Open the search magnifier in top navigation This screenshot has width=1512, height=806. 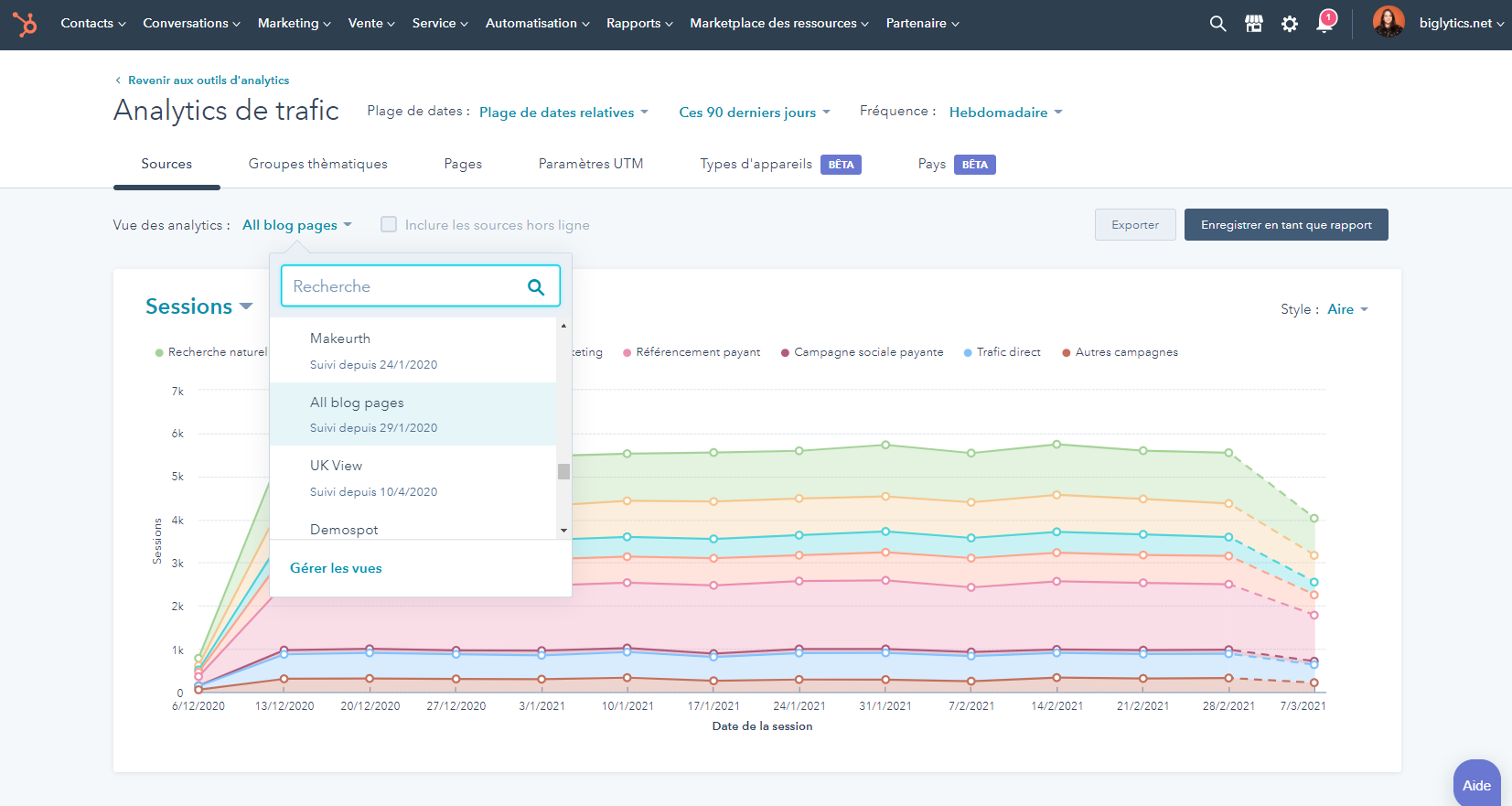coord(1217,24)
